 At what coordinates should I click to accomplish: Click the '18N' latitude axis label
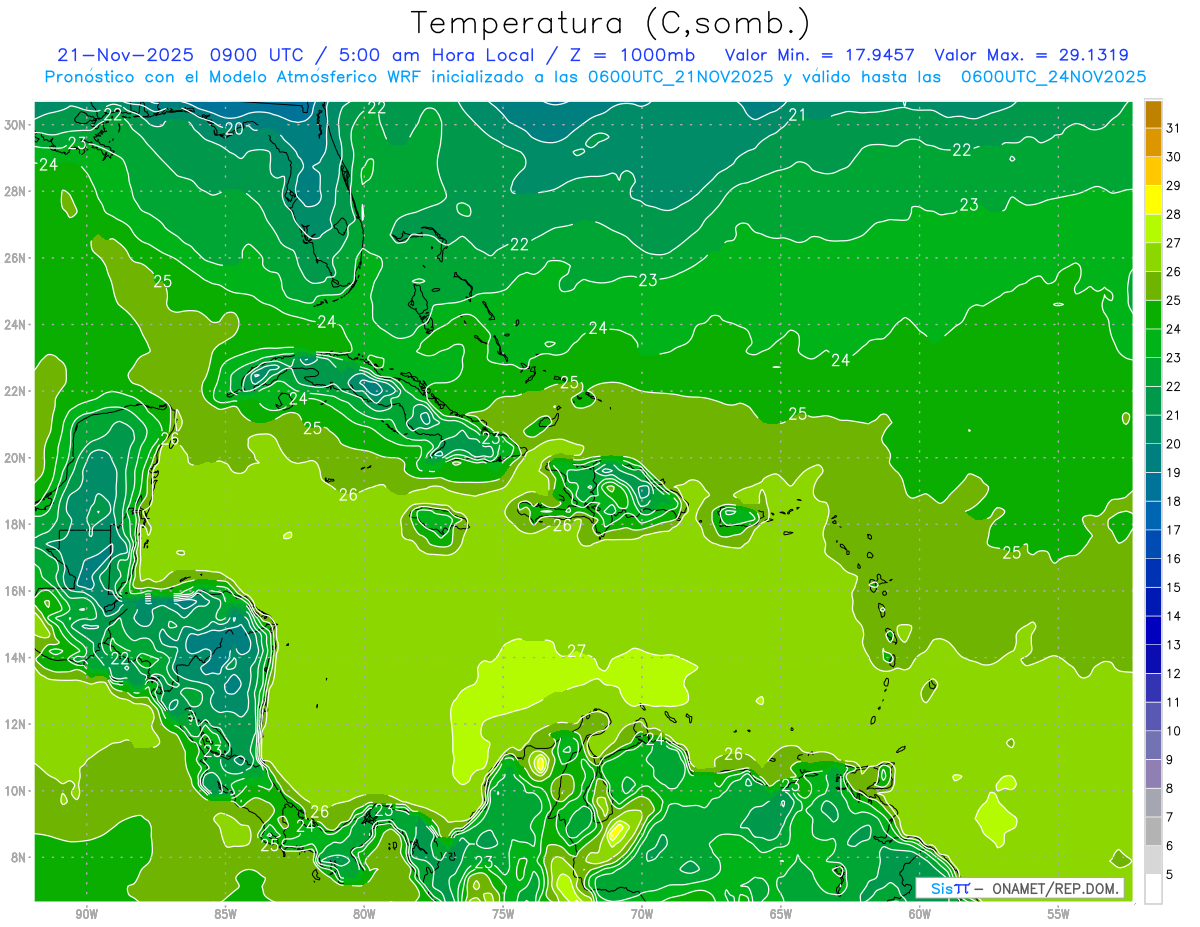pos(15,525)
